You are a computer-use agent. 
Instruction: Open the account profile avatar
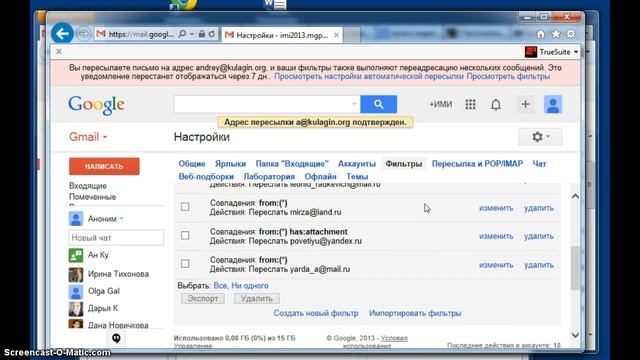click(553, 104)
